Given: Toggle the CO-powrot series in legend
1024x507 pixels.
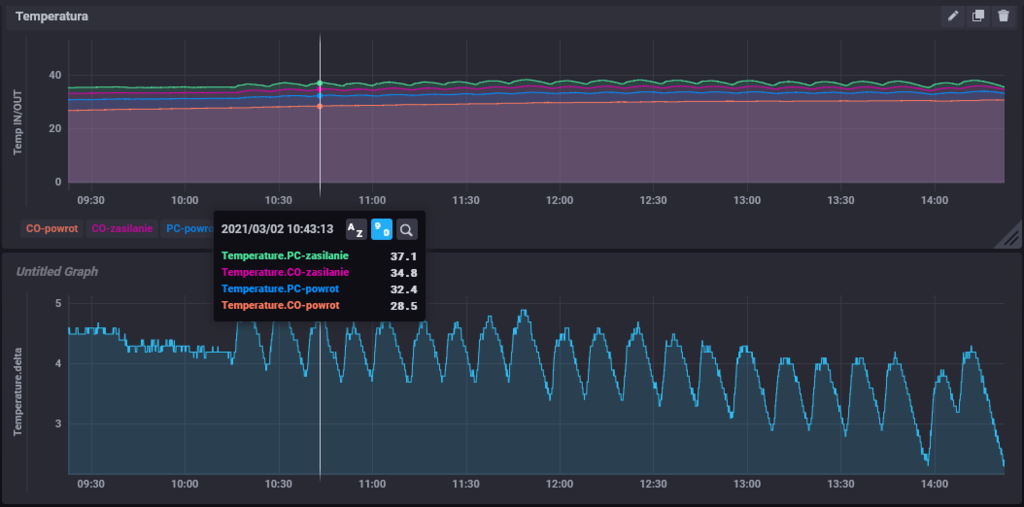Looking at the screenshot, I should pyautogui.click(x=52, y=229).
